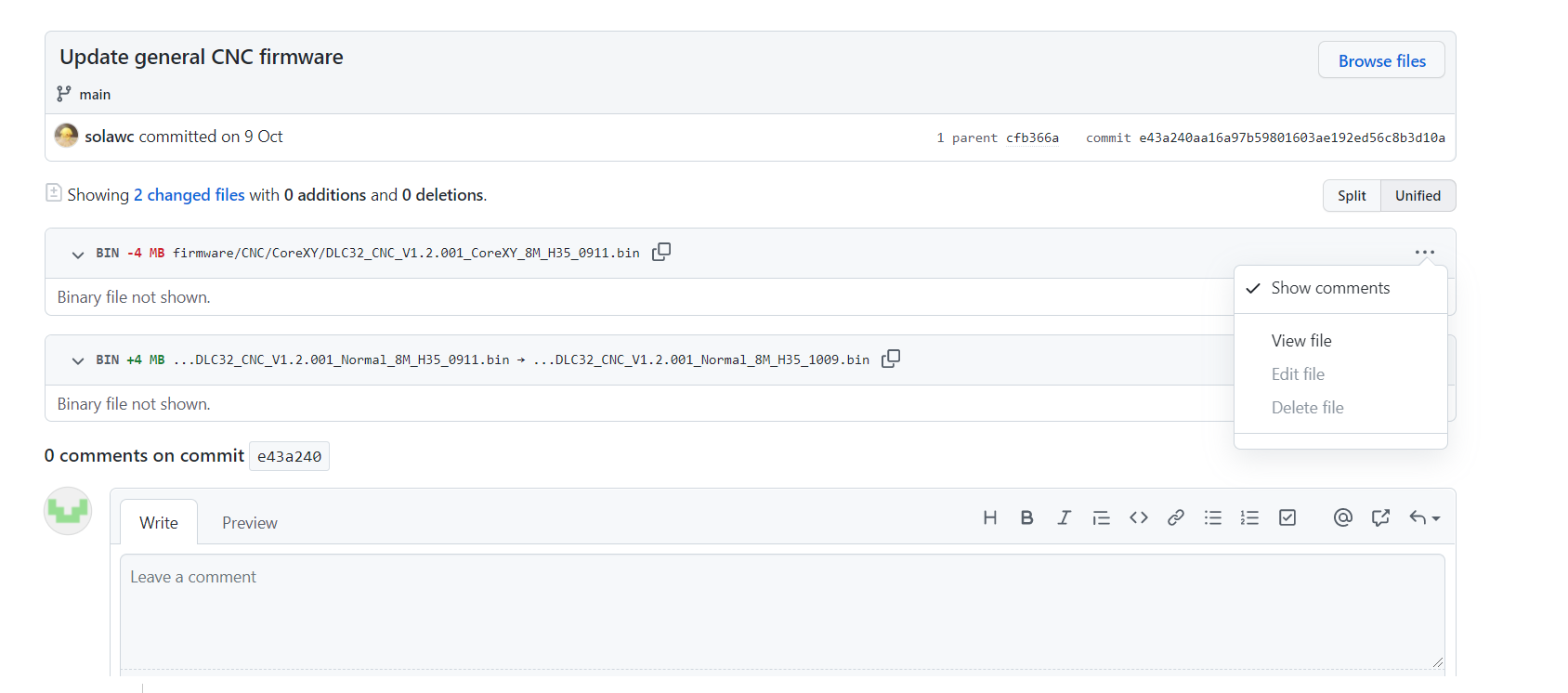Add a link using link icon
The width and height of the screenshot is (1568, 693).
click(1175, 518)
